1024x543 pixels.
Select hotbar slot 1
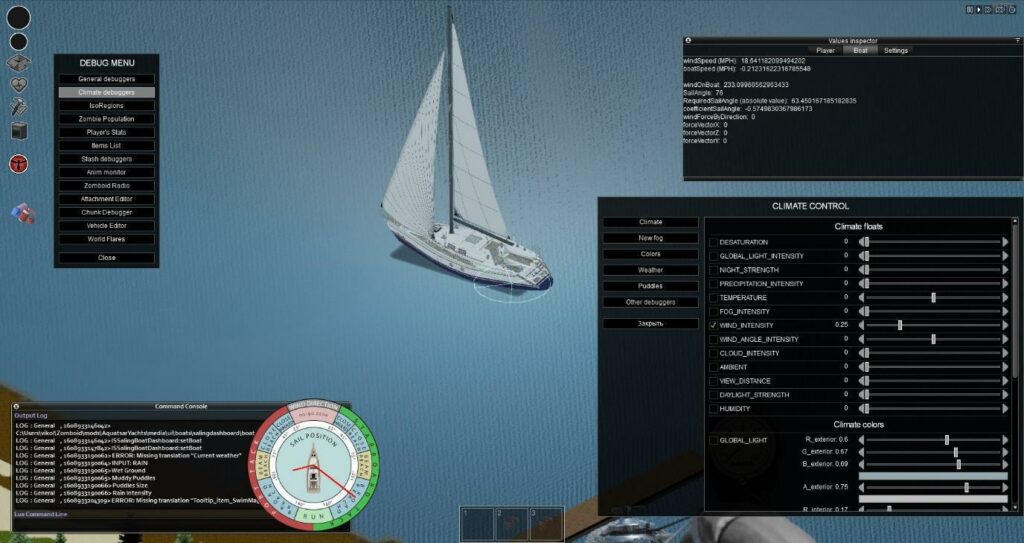point(477,524)
